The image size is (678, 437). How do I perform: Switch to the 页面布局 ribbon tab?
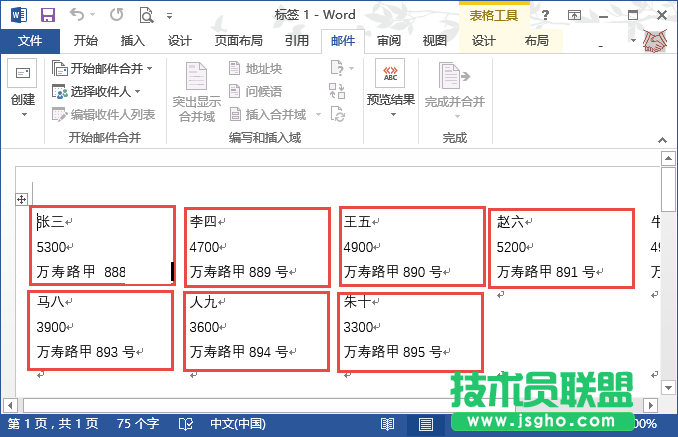(238, 41)
